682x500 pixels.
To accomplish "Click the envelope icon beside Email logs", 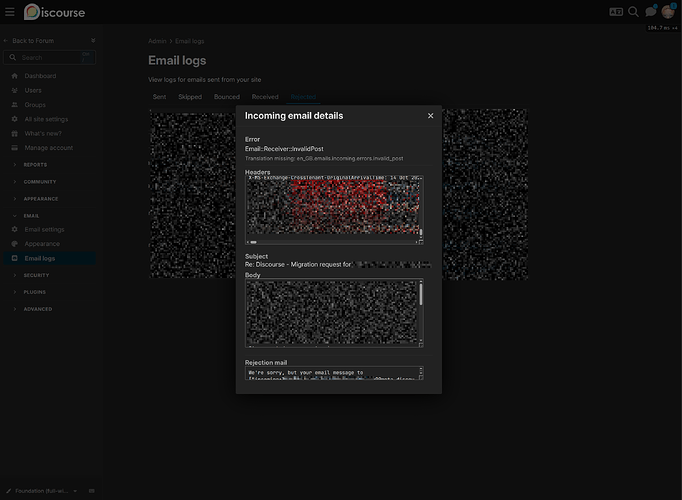I will (x=14, y=258).
